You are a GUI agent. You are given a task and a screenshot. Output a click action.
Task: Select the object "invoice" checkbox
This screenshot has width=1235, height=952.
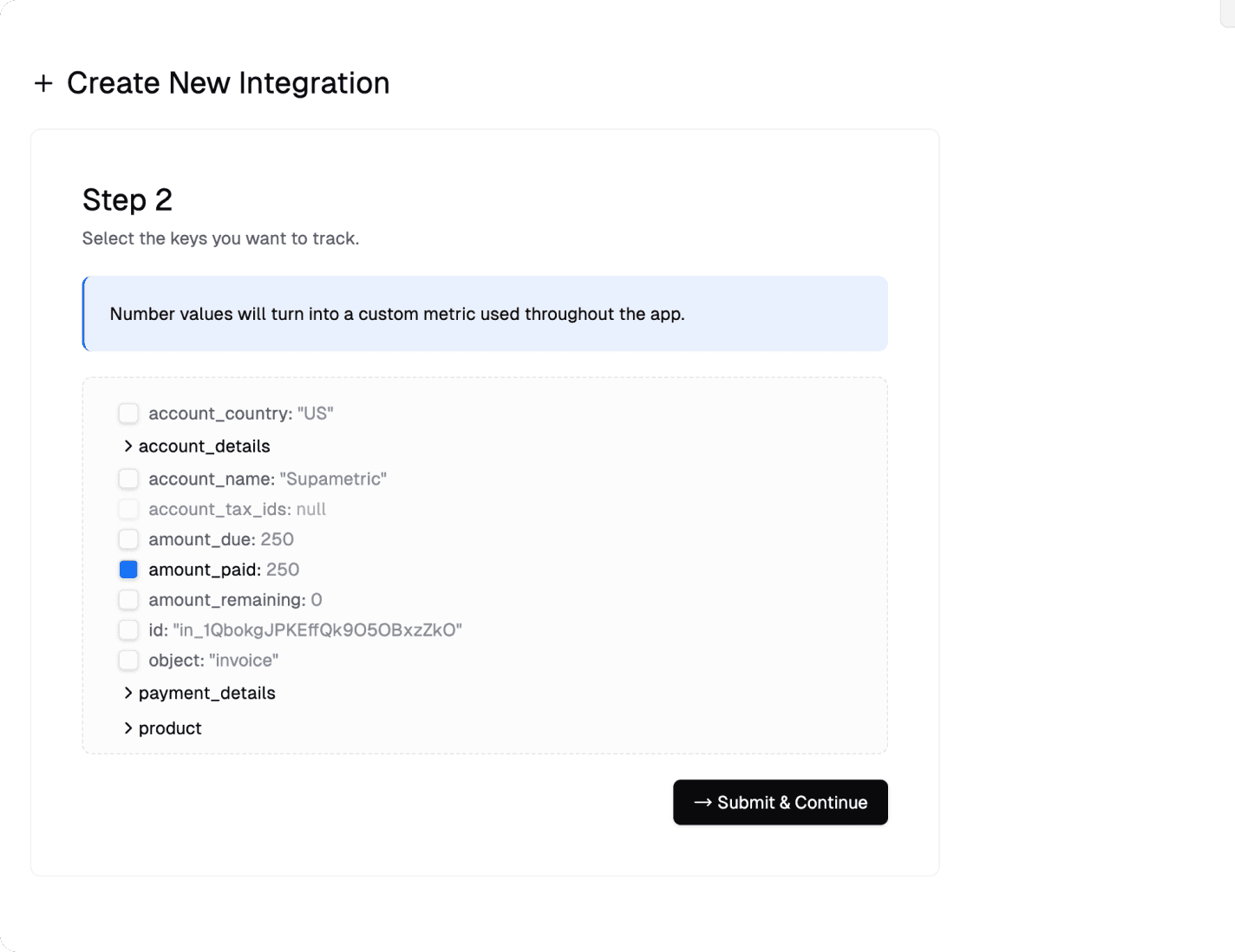(x=128, y=660)
